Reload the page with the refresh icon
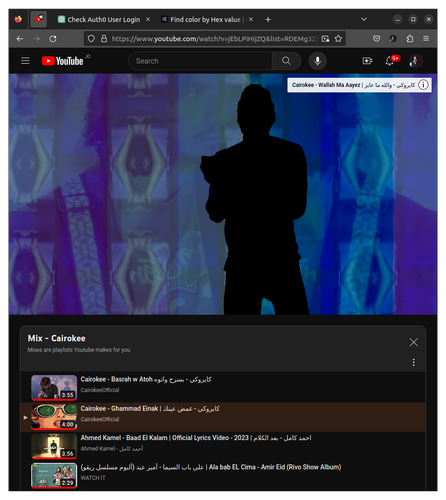Image resolution: width=446 pixels, height=500 pixels. coord(53,39)
